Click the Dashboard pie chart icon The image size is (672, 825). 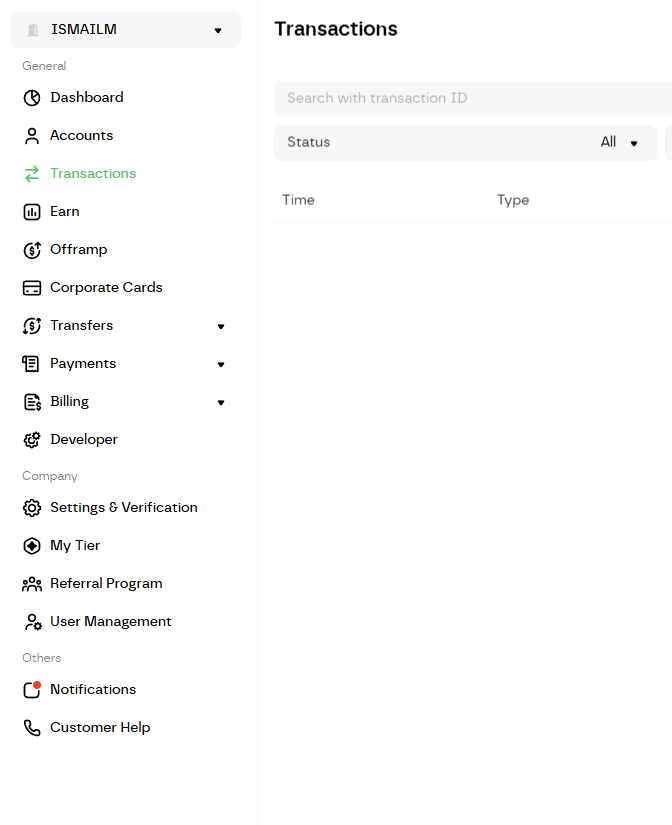(x=32, y=98)
